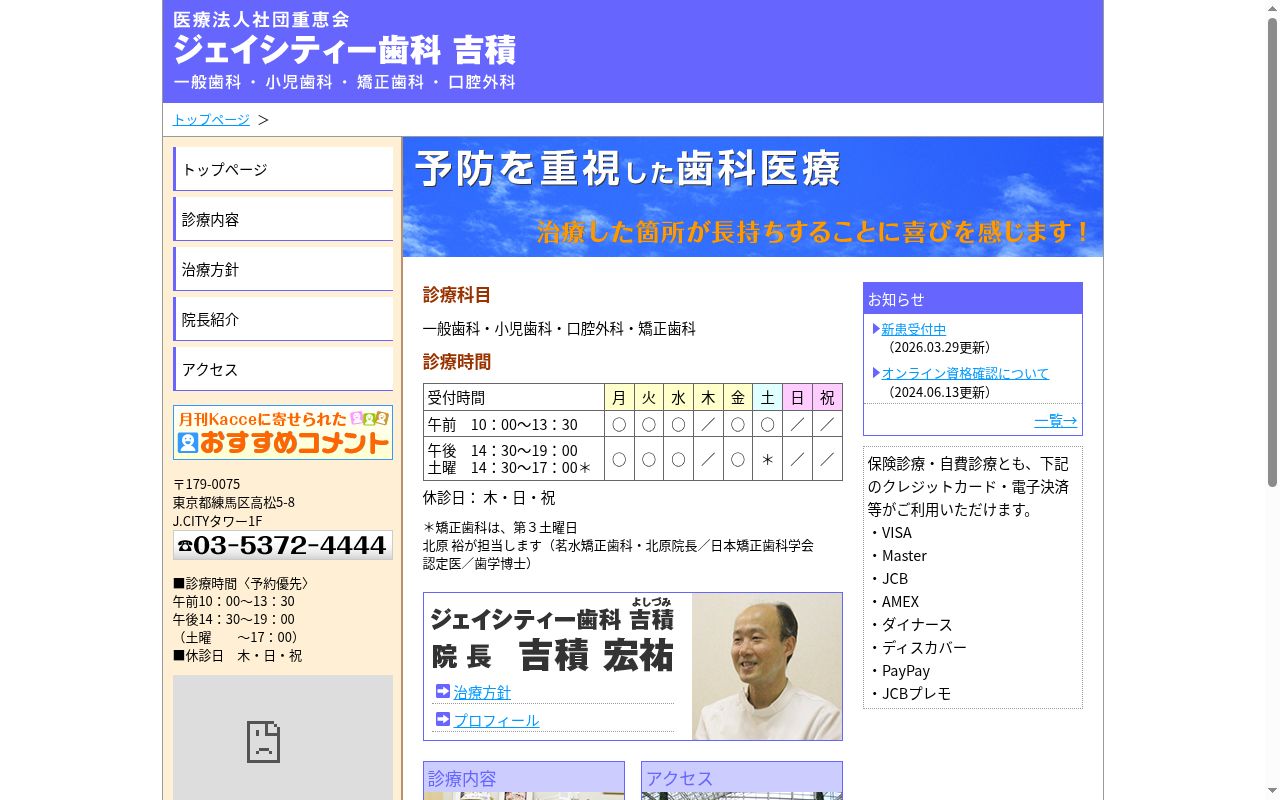Viewport: 1280px width, 800px height.
Task: Click the トップページ breadcrumb link
Action: click(211, 119)
